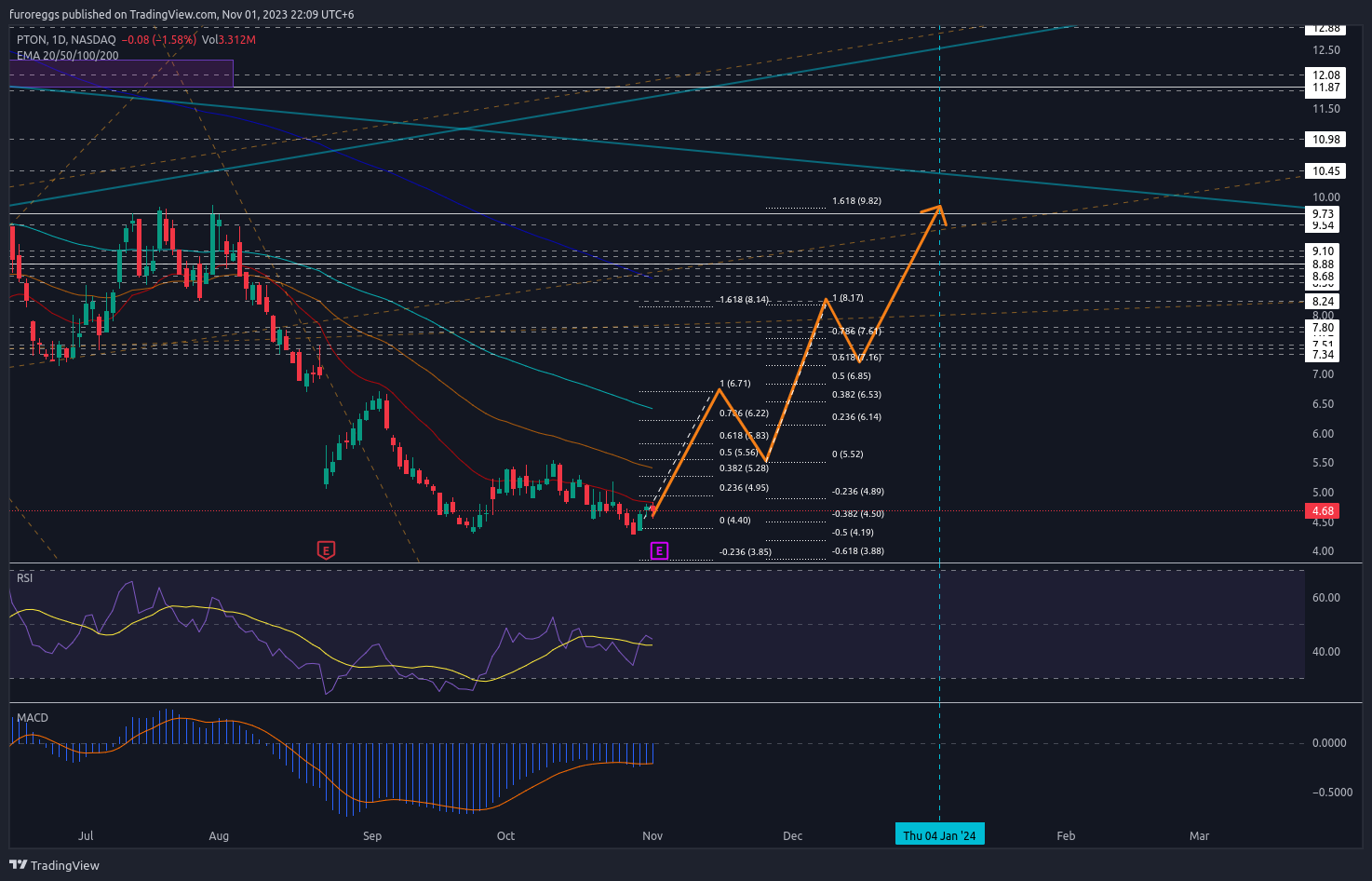Click the 0.236 (4.95) Fibonacci label
This screenshot has height=881, width=1372.
(x=744, y=488)
